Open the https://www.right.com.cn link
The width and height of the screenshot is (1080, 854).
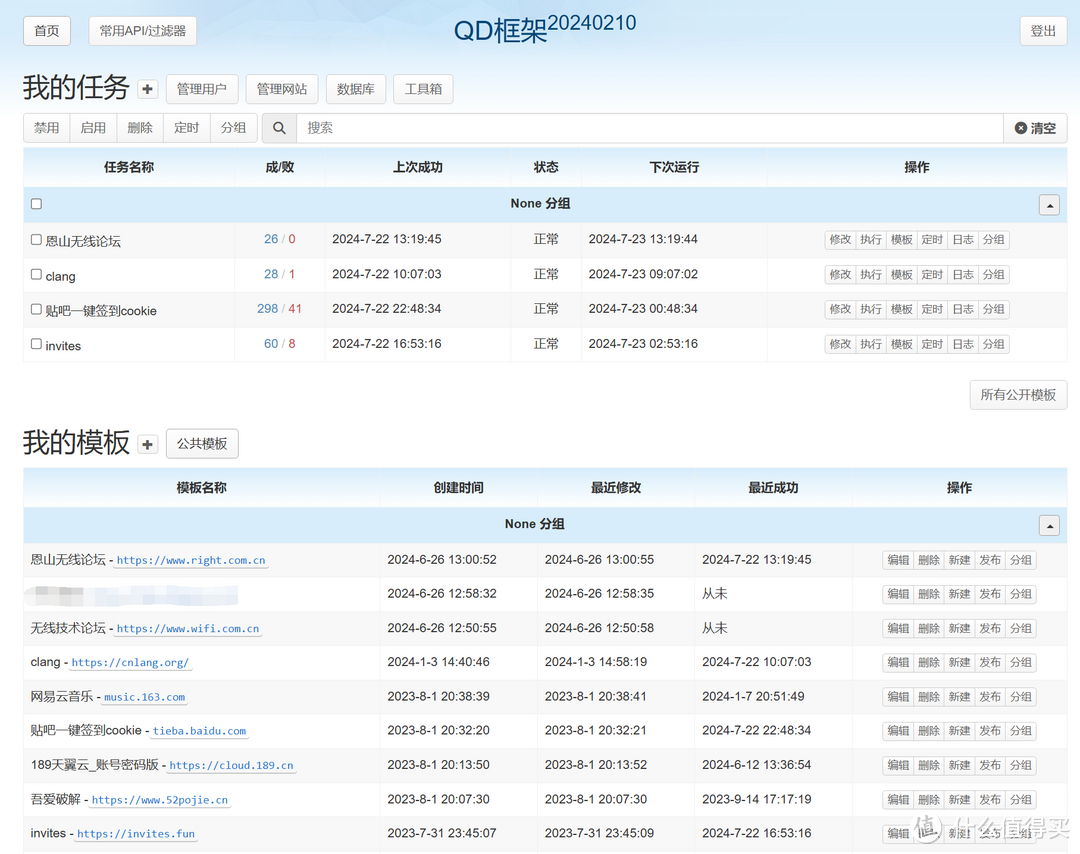[x=191, y=561]
